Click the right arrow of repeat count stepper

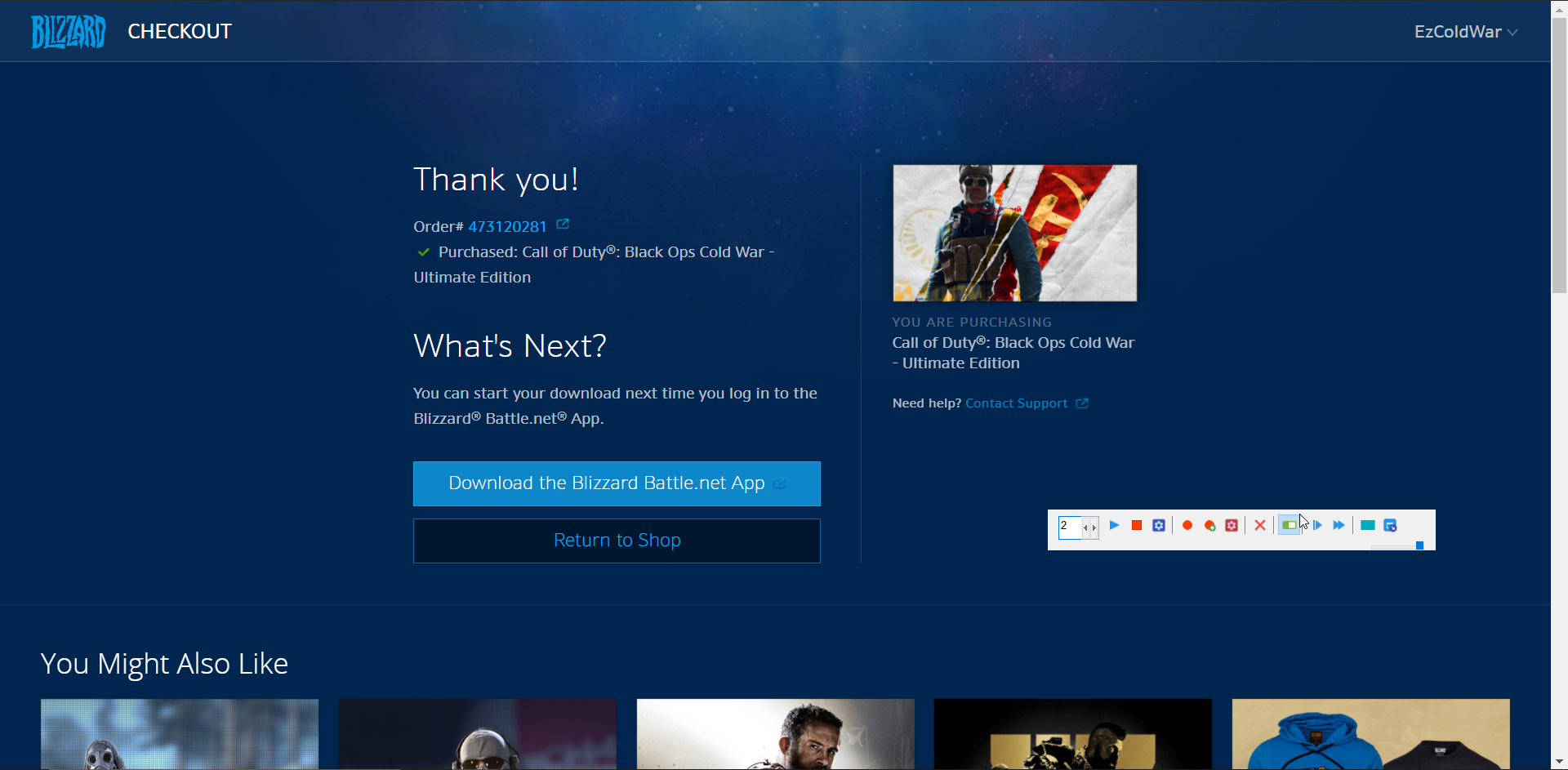1094,528
